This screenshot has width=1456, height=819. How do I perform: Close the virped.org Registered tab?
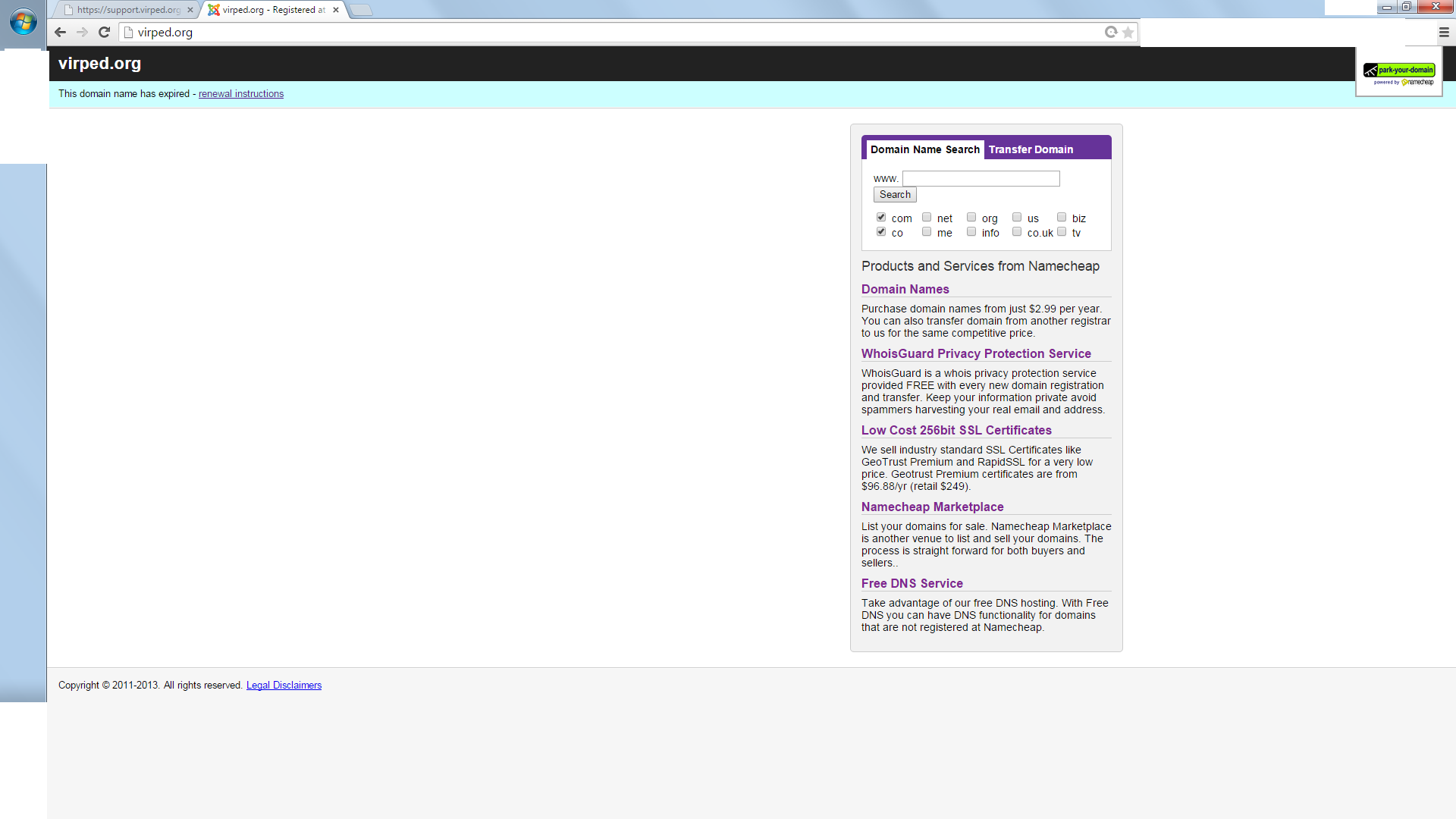pyautogui.click(x=335, y=10)
